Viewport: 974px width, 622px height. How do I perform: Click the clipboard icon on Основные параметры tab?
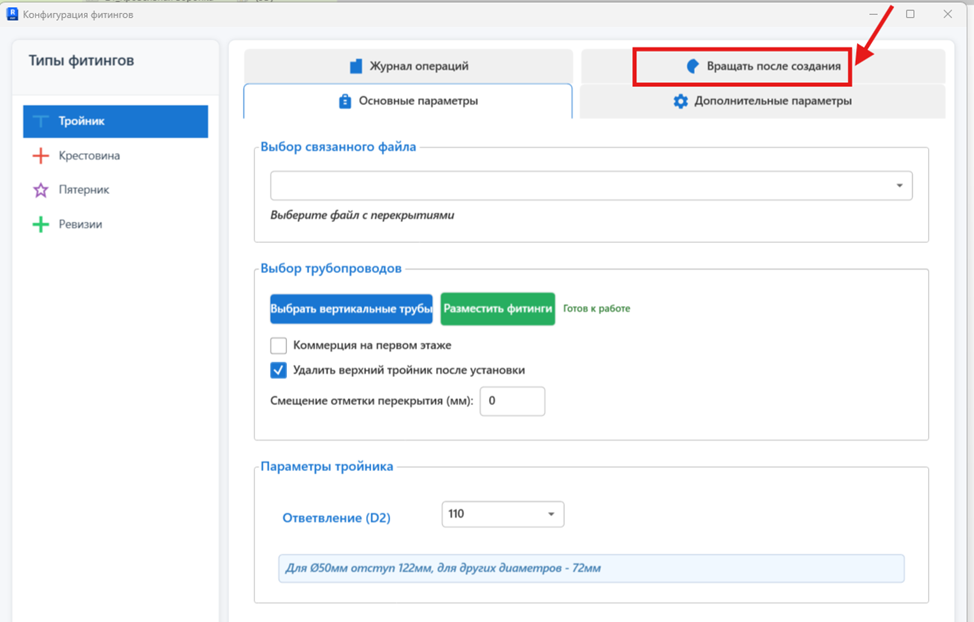pos(345,101)
